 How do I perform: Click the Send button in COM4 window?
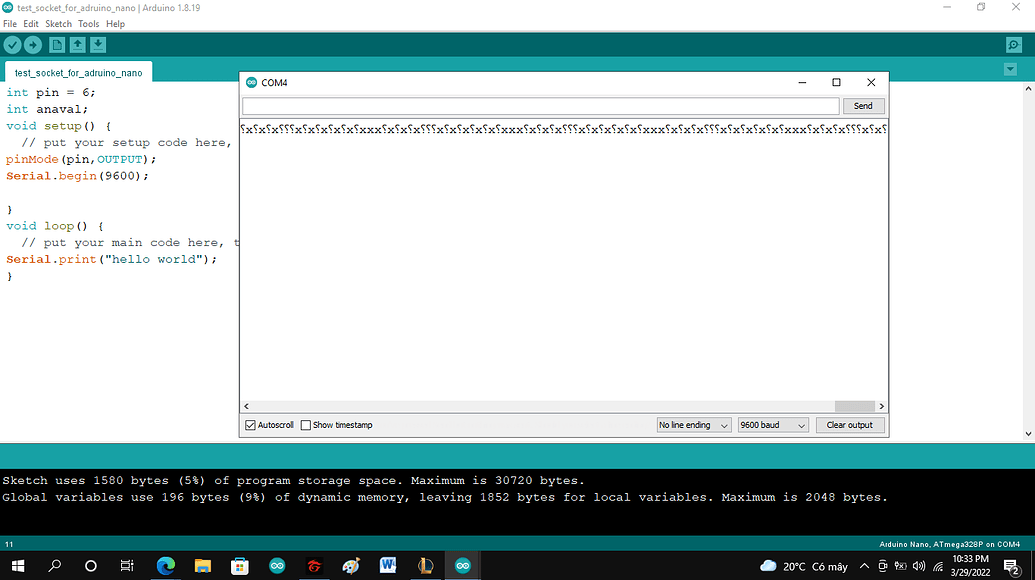[863, 106]
